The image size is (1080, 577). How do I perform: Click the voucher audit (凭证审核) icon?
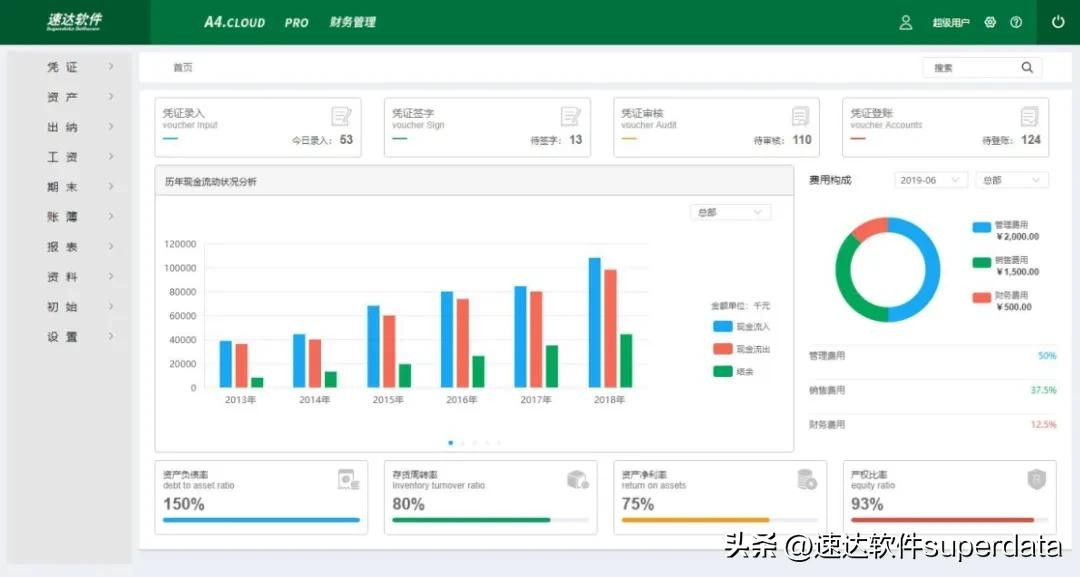tap(800, 116)
